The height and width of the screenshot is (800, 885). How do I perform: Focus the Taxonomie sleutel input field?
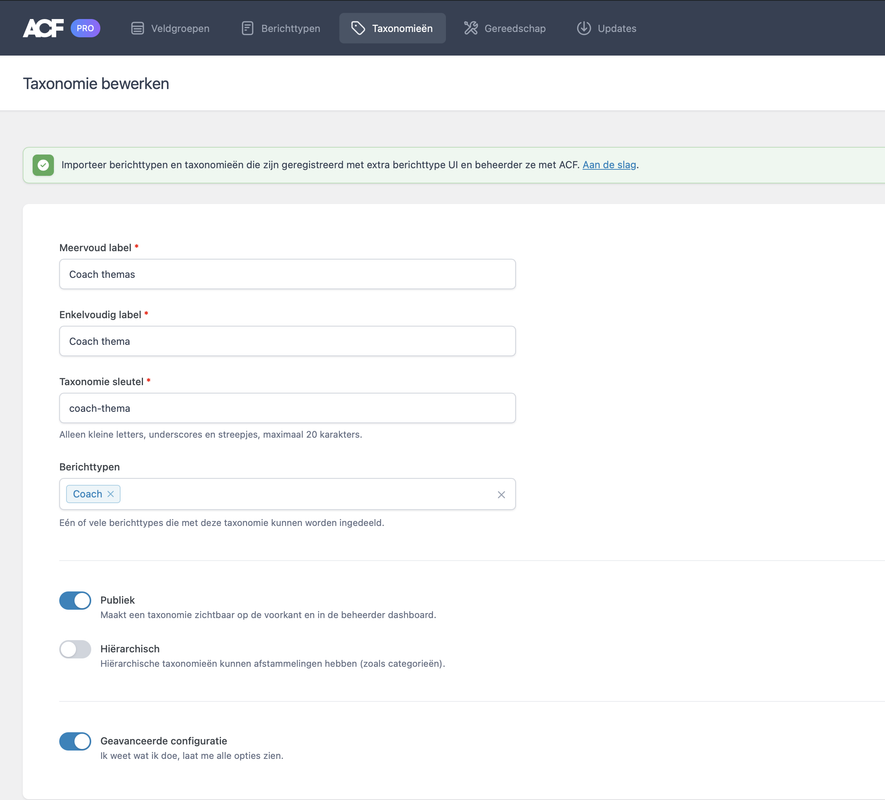287,408
